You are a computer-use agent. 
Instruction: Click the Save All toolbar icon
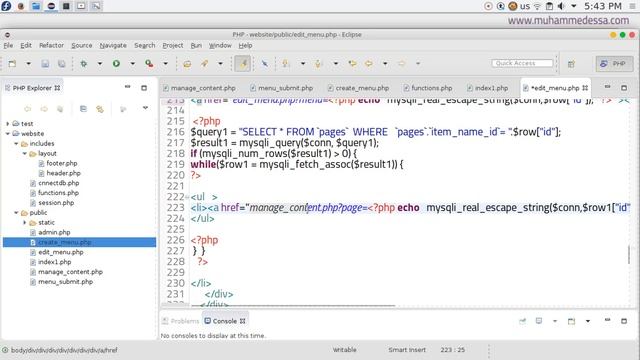(x=62, y=64)
